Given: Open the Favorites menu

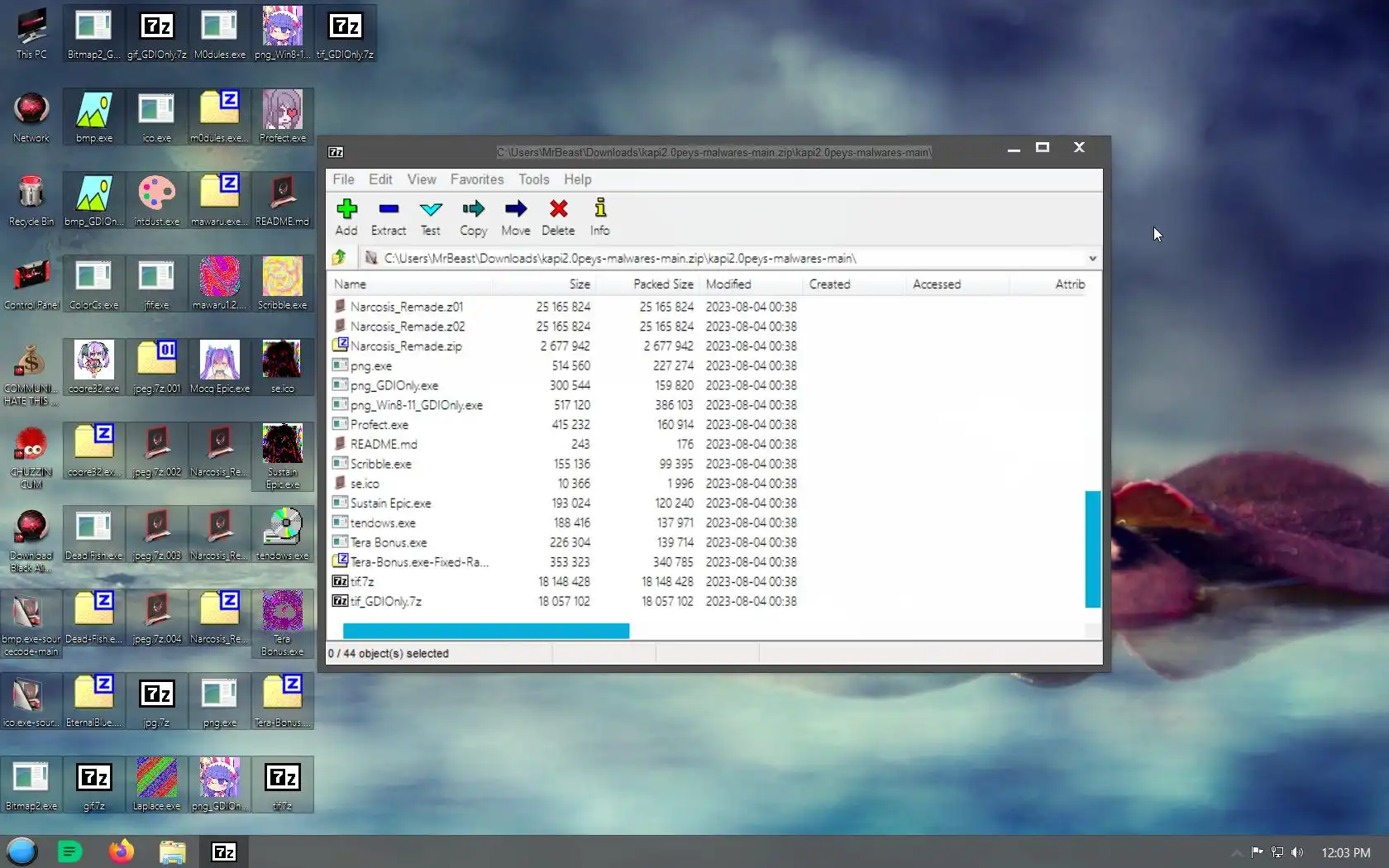Looking at the screenshot, I should pyautogui.click(x=477, y=179).
